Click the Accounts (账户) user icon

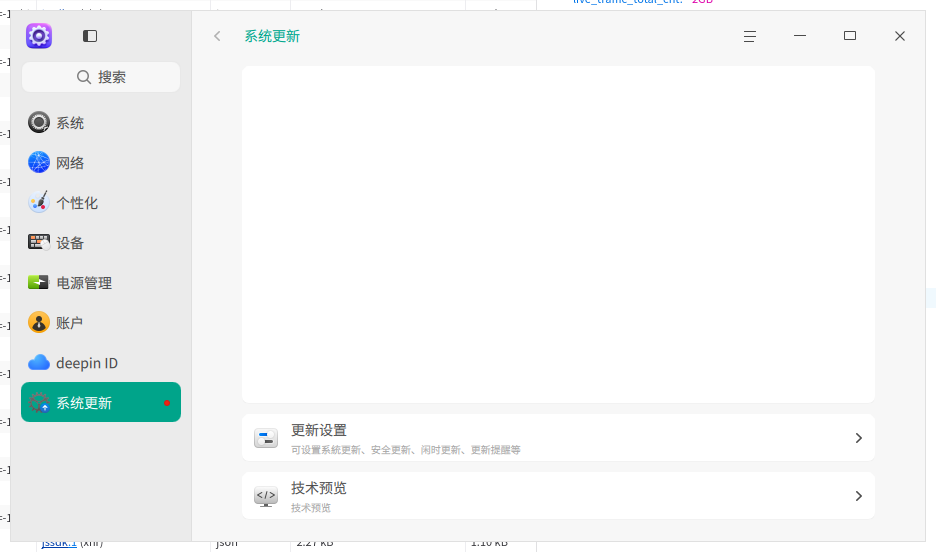(x=39, y=323)
